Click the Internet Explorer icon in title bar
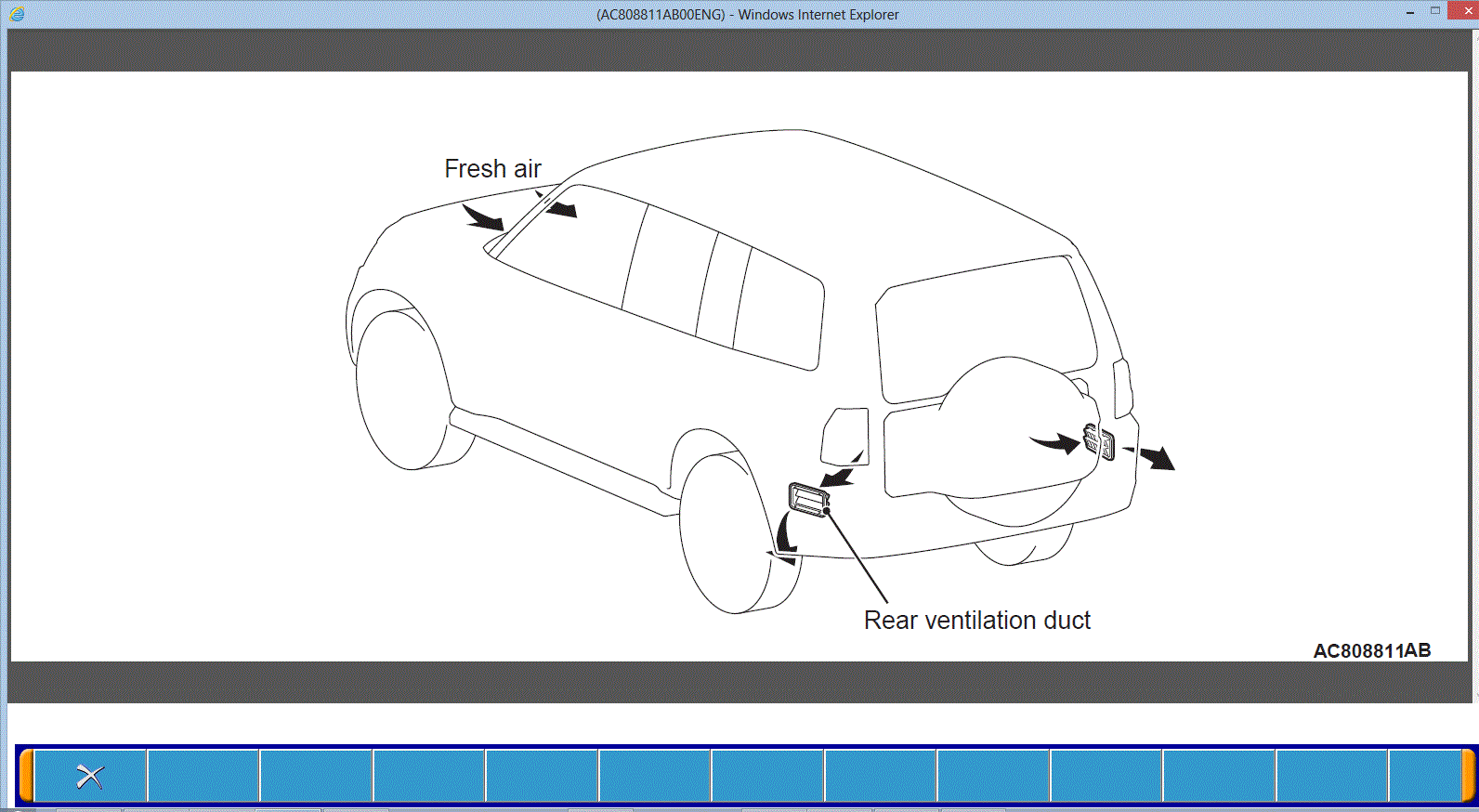 click(x=16, y=14)
